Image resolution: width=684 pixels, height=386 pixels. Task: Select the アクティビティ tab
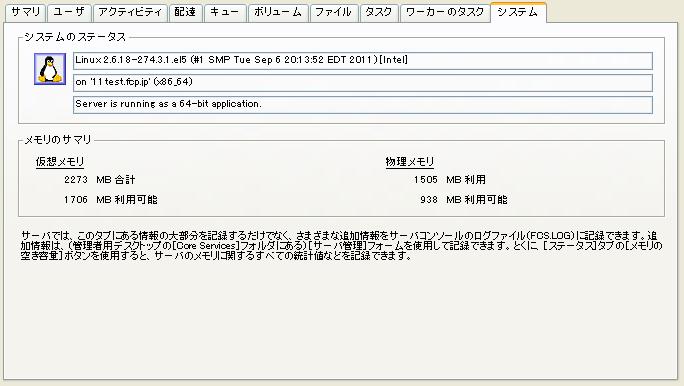[130, 12]
